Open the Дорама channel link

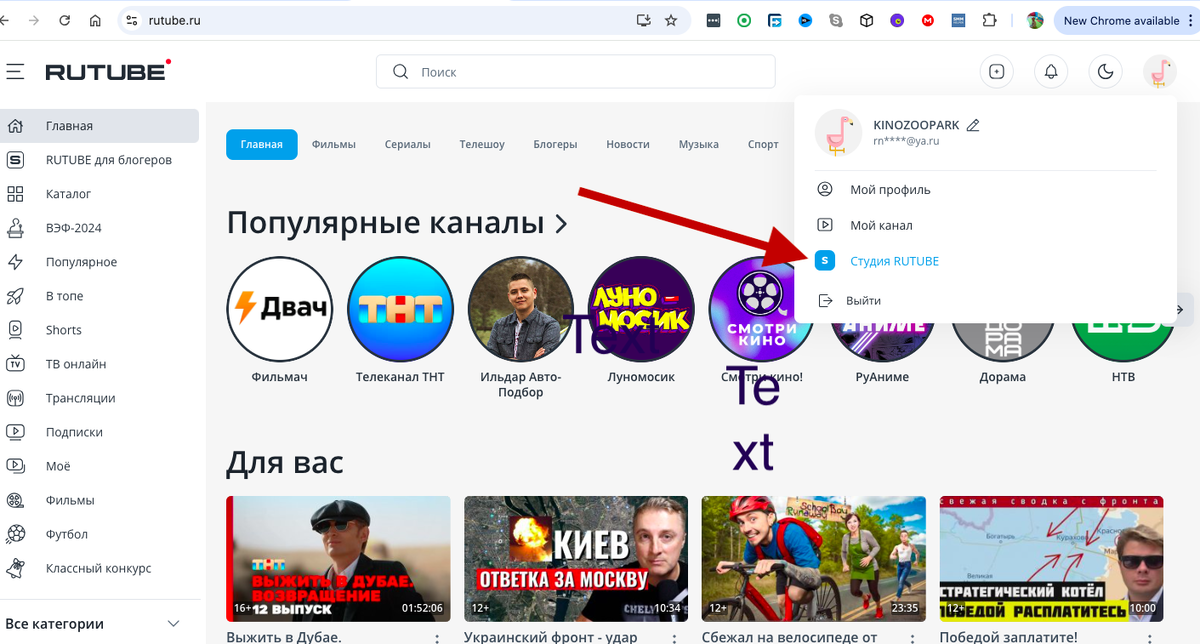tap(1003, 377)
